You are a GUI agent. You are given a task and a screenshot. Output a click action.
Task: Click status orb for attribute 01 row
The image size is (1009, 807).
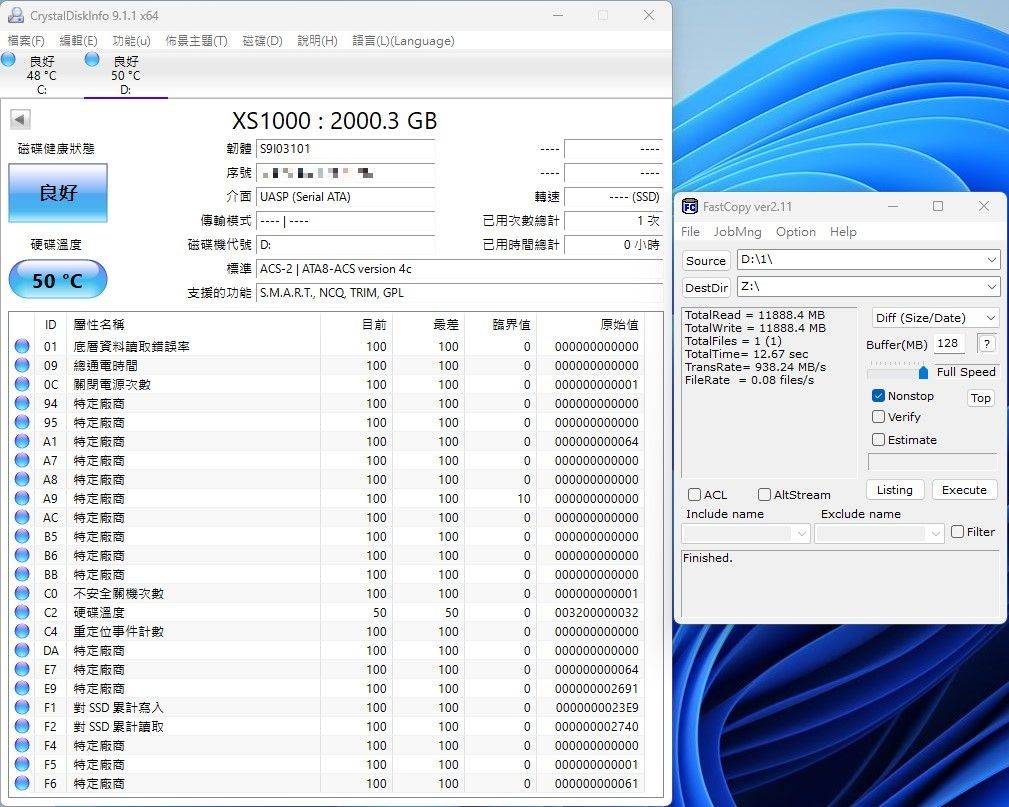click(x=22, y=347)
